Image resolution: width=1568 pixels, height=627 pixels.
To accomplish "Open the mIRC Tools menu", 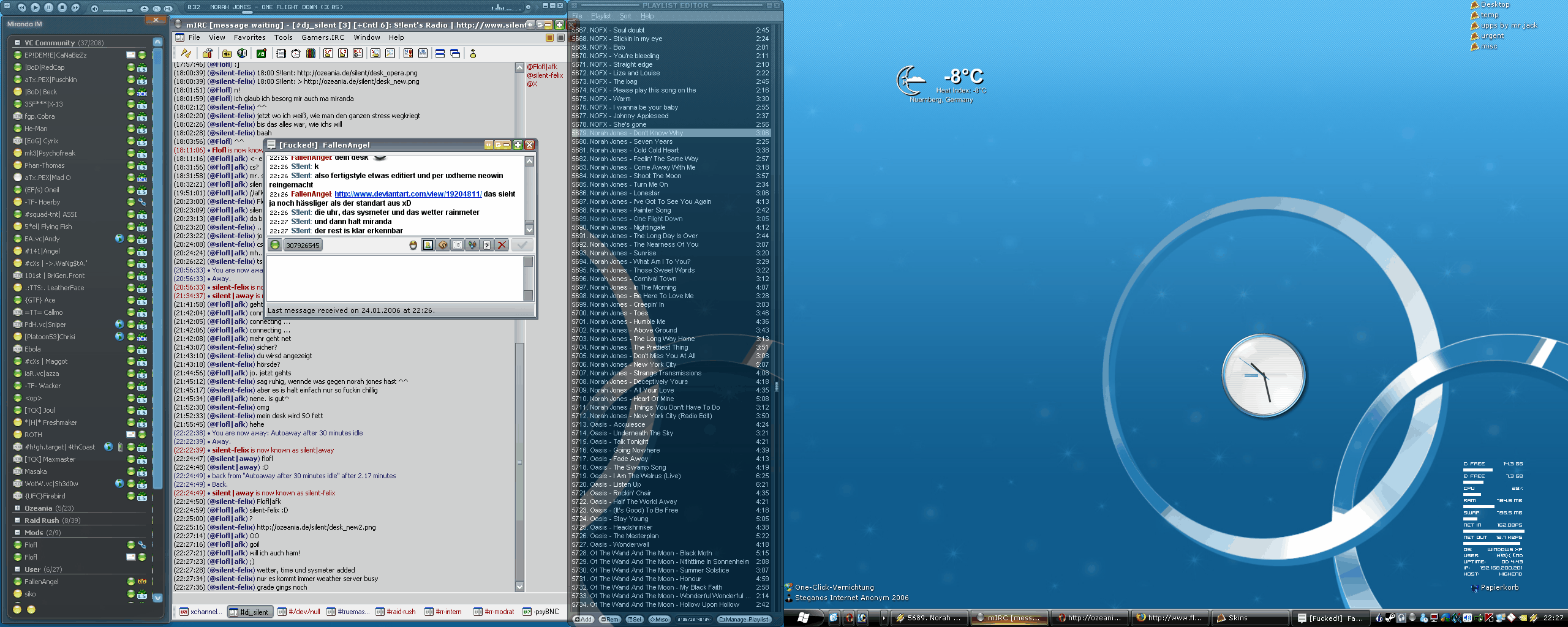I will point(284,38).
